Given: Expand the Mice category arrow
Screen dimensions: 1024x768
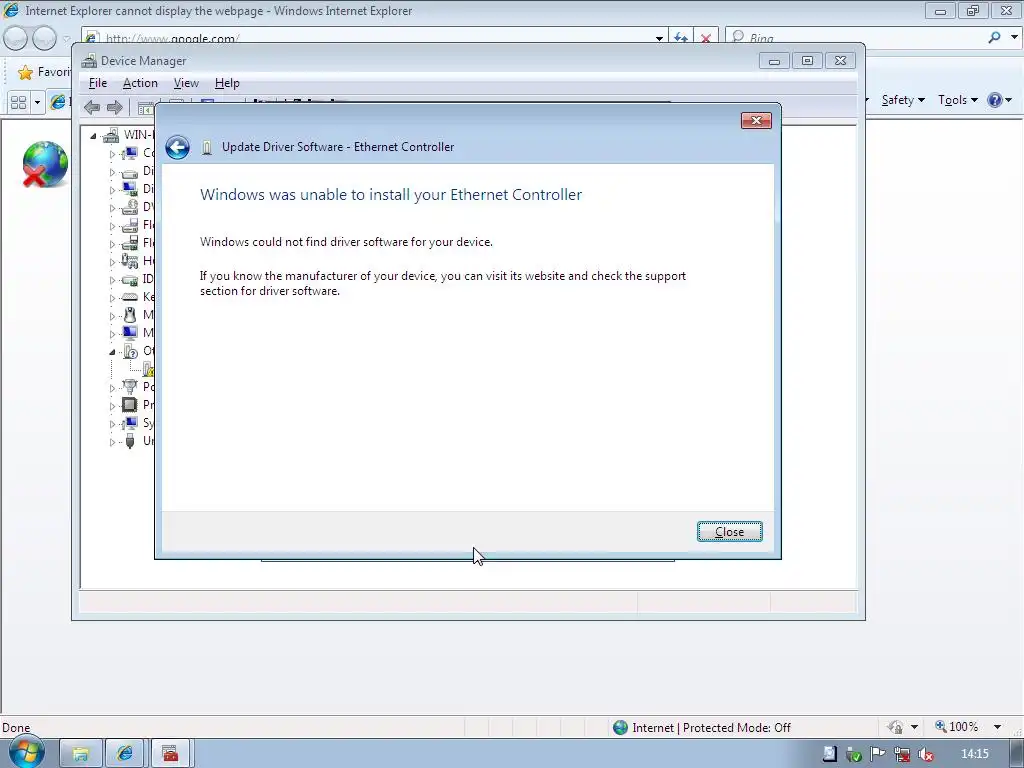Looking at the screenshot, I should [112, 316].
